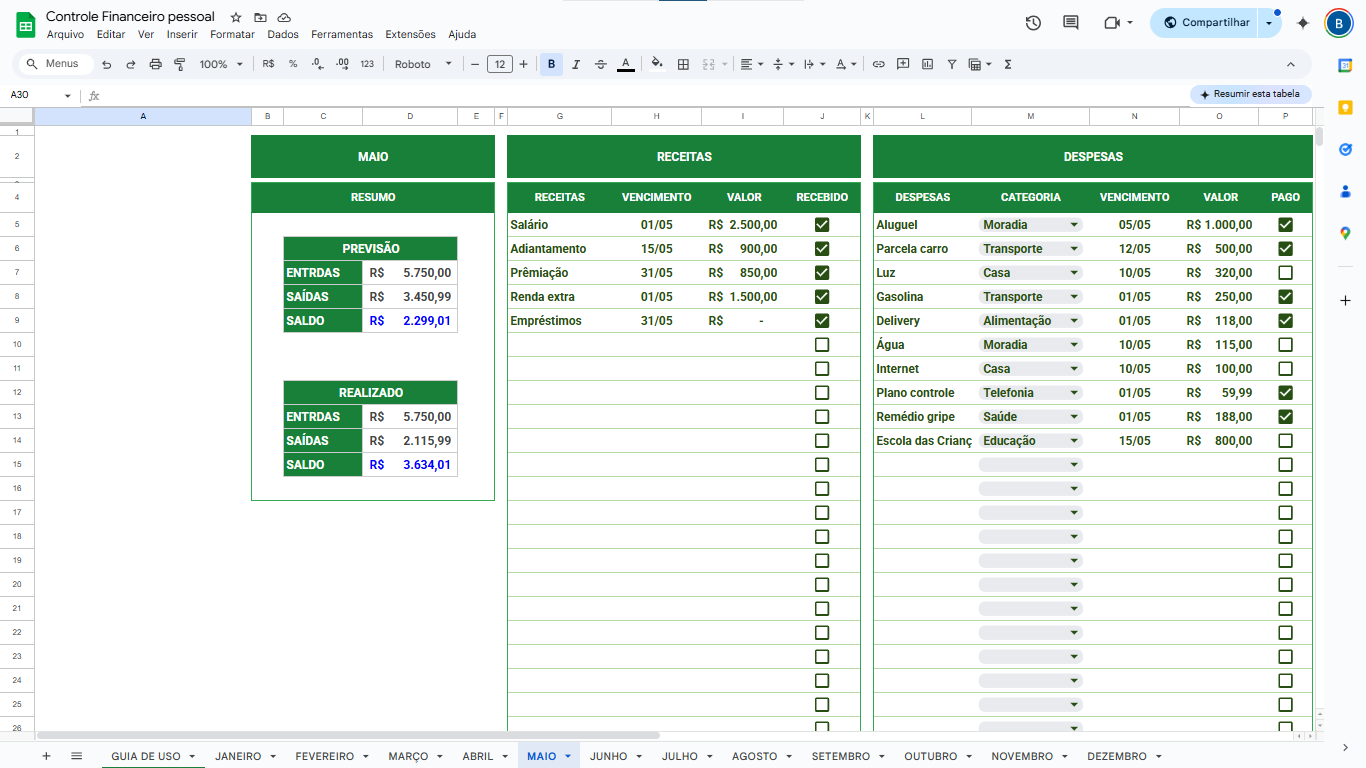Insert a link using chain icon
The image size is (1366, 768).
click(879, 64)
